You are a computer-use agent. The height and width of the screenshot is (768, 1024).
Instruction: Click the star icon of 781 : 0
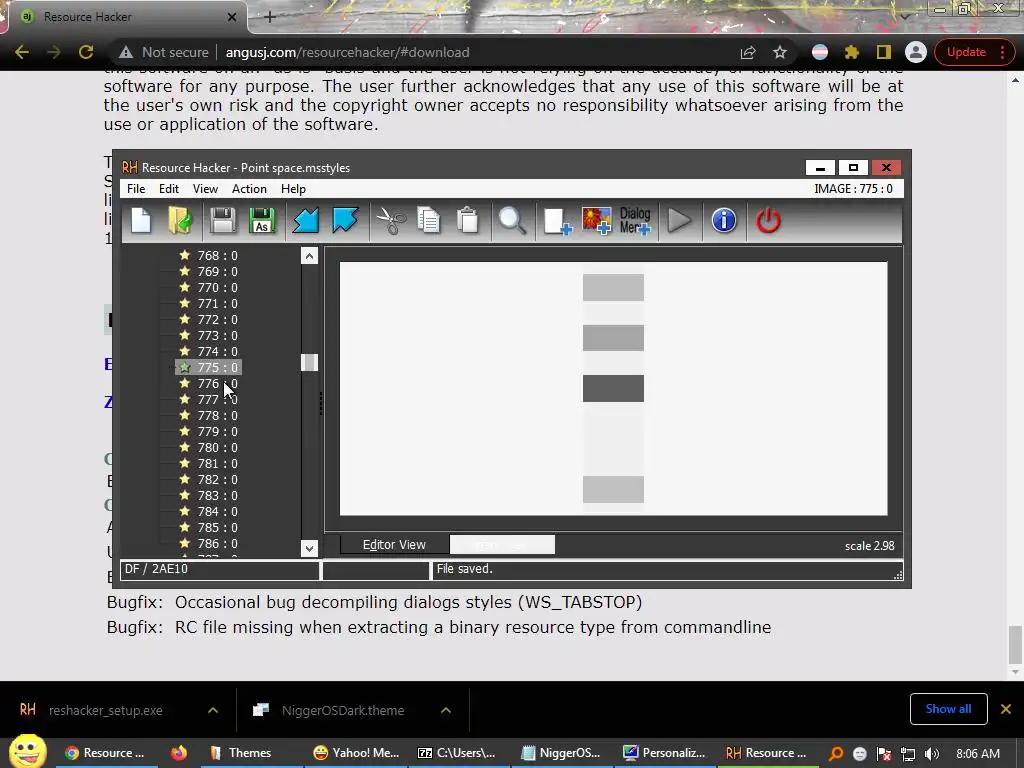185,463
